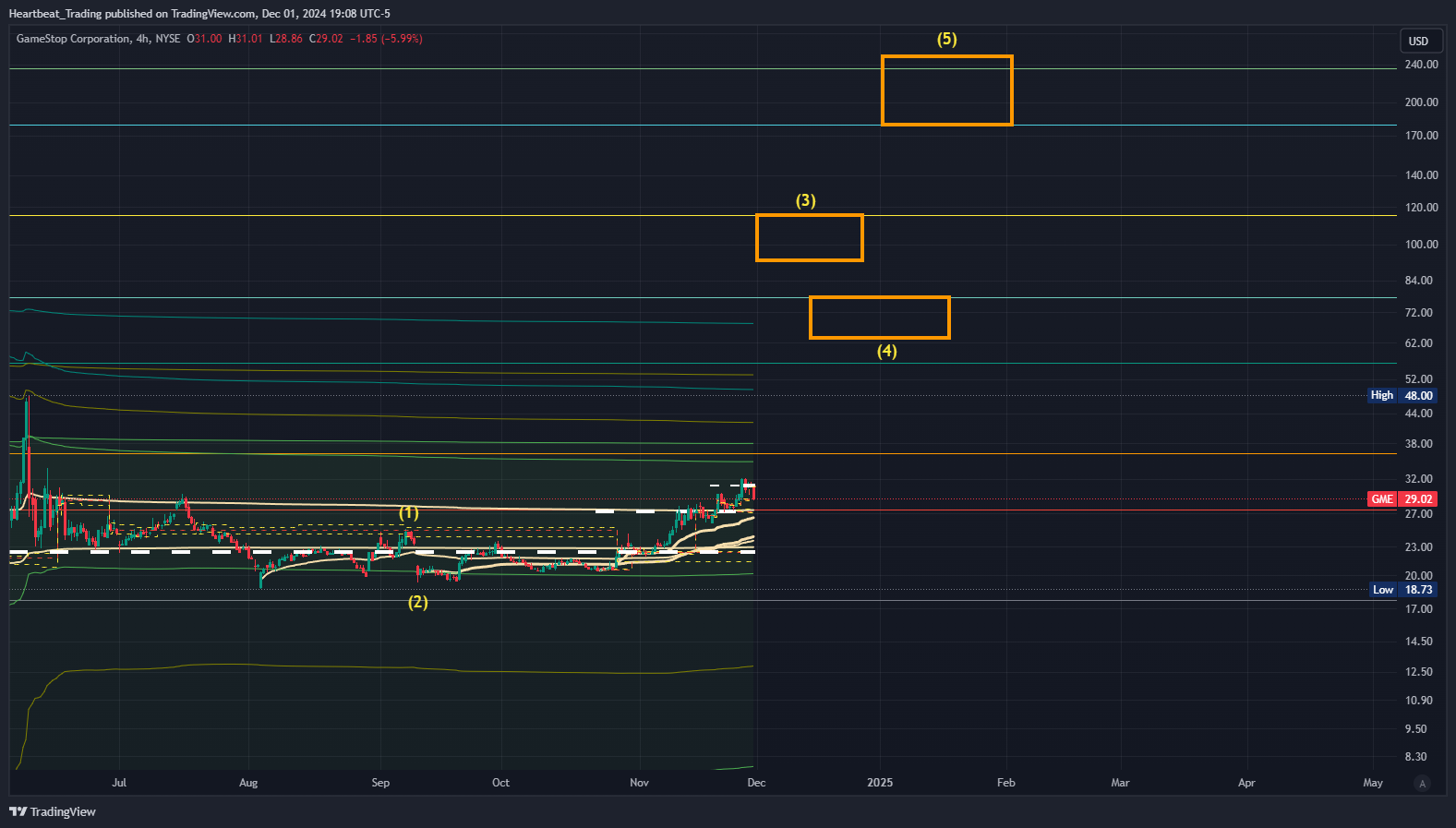This screenshot has width=1456, height=828.
Task: Click the 38.00 price axis label
Action: [x=1418, y=444]
